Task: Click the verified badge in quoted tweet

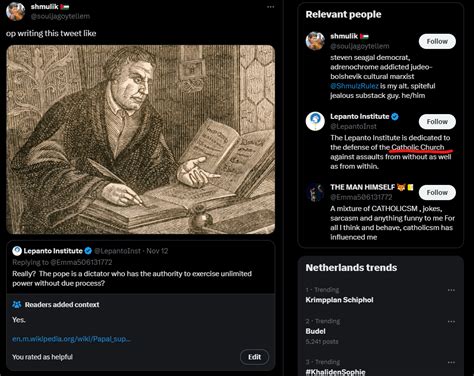Action: point(88,251)
